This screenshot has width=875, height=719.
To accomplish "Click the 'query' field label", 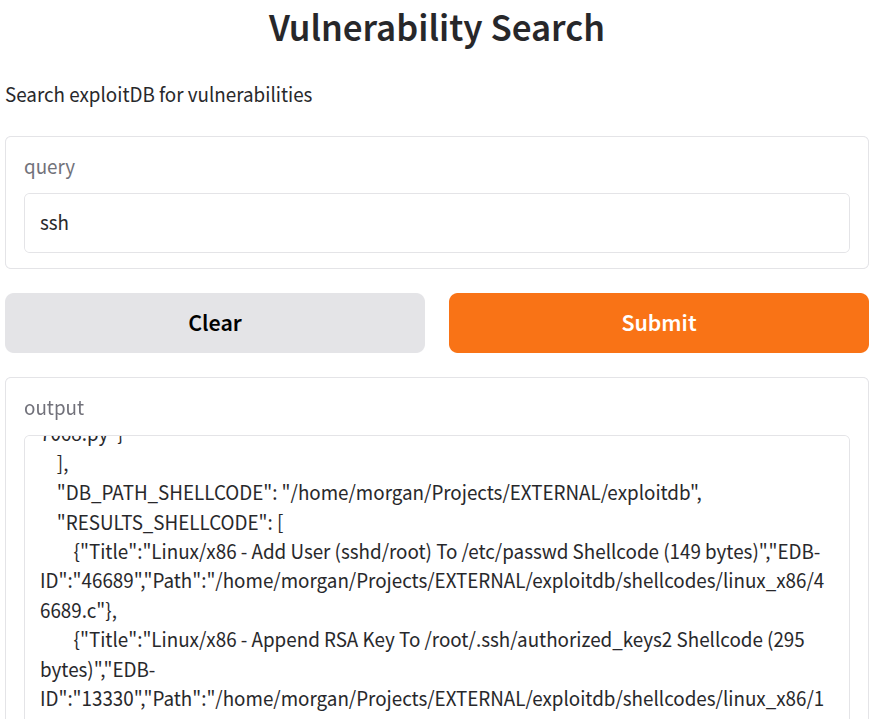I will coord(50,167).
